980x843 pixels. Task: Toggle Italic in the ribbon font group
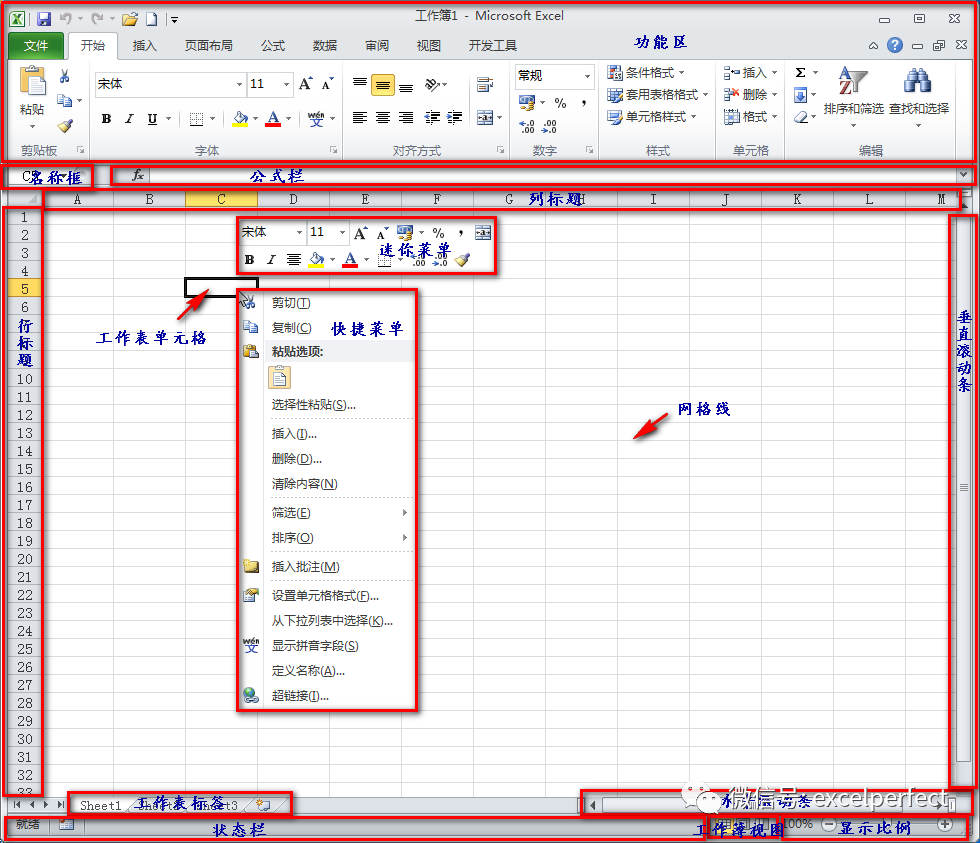pyautogui.click(x=129, y=118)
